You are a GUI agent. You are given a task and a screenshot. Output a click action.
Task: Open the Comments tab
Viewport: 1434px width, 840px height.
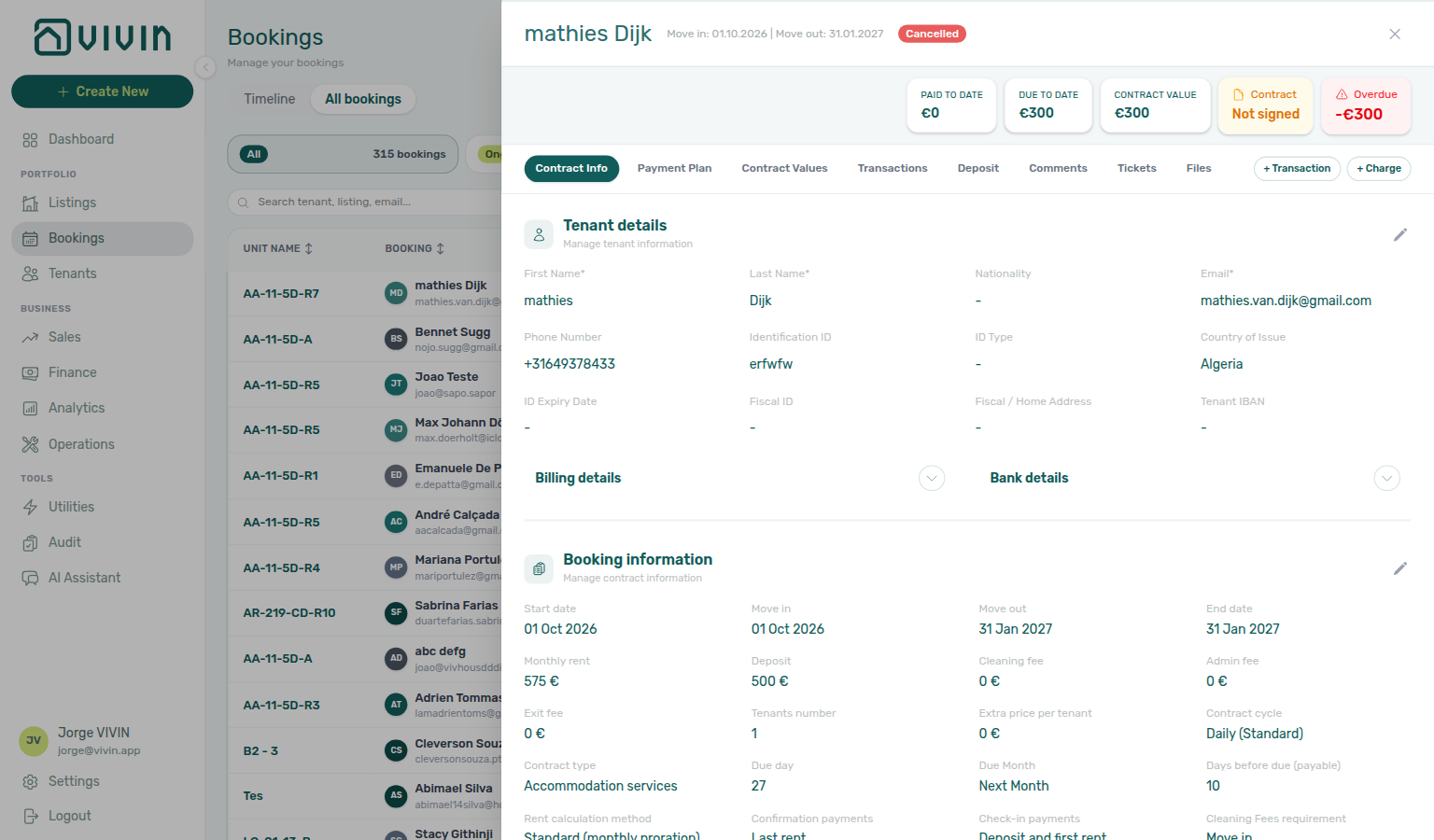(x=1058, y=168)
